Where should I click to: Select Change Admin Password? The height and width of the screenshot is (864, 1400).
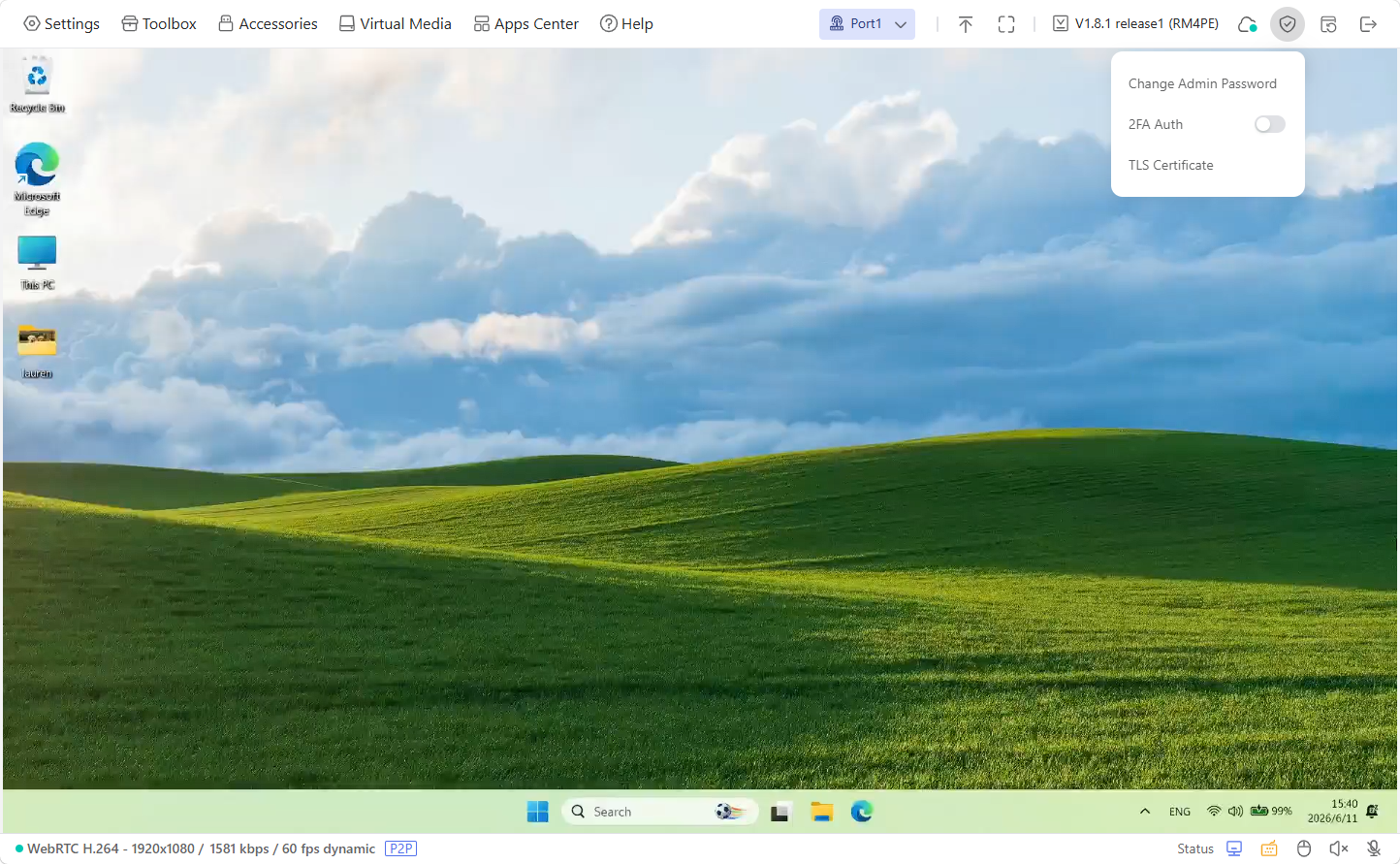1202,83
